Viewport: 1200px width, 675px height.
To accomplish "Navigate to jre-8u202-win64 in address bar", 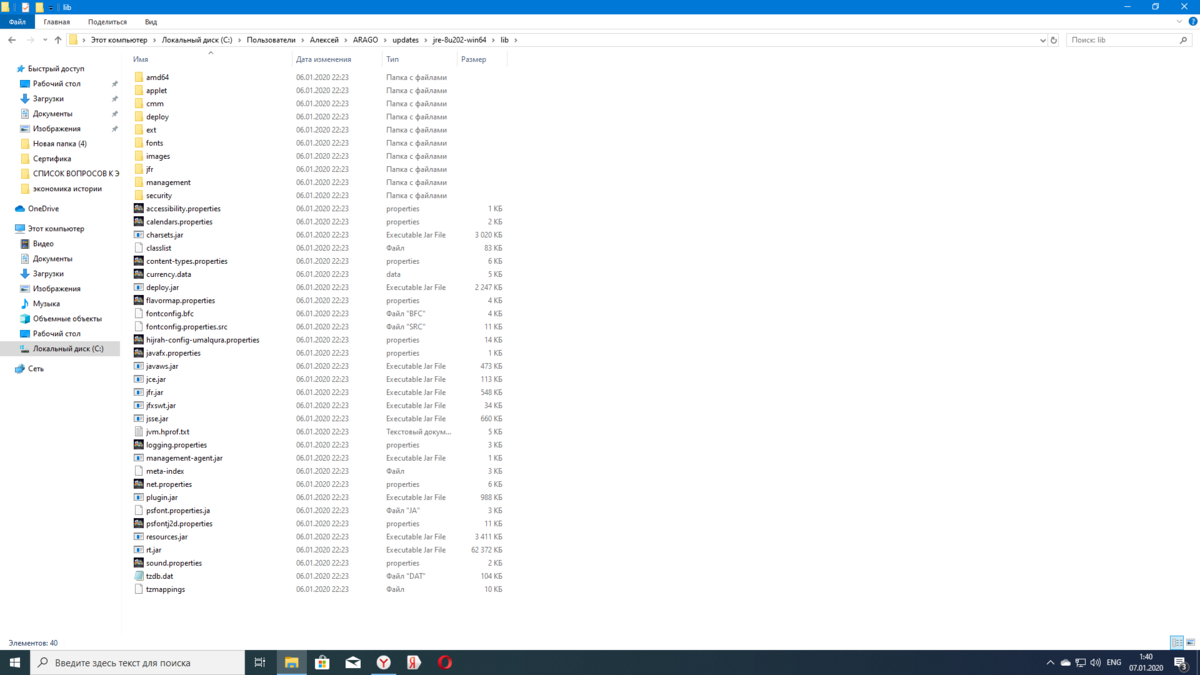I will click(459, 40).
